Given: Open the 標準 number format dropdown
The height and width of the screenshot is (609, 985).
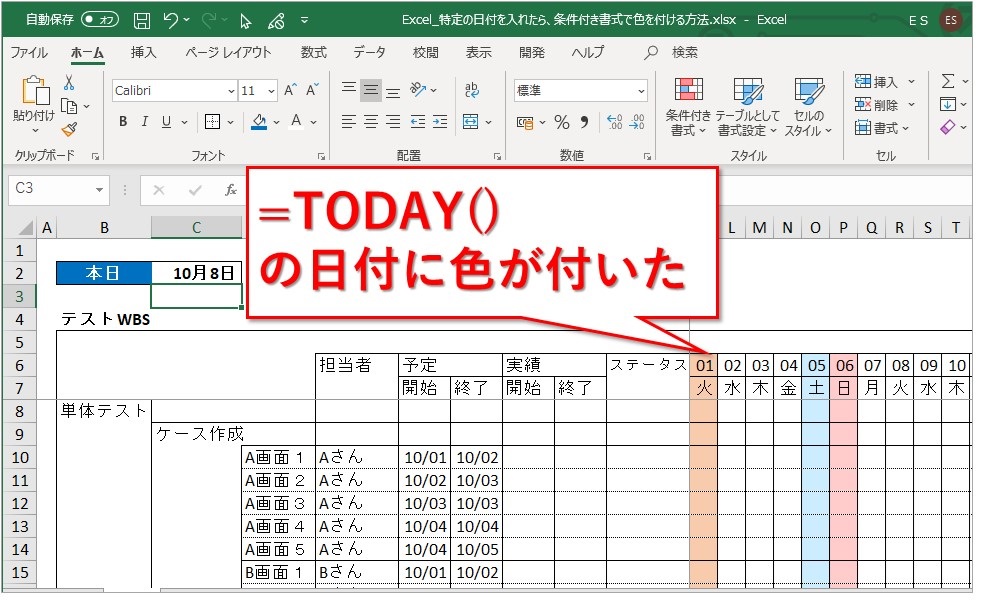Looking at the screenshot, I should 641,90.
